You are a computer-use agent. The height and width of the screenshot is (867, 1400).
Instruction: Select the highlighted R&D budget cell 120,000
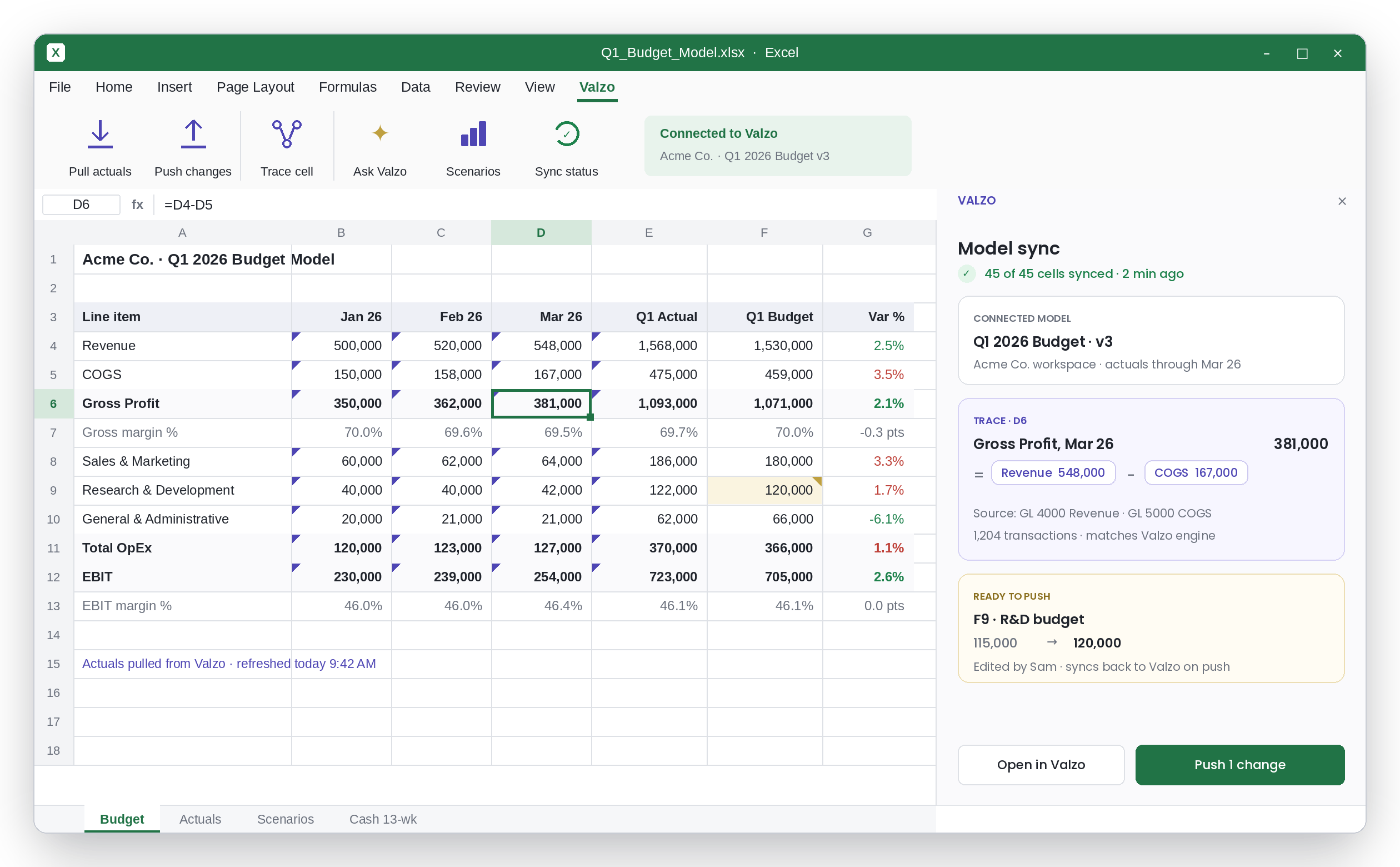tap(764, 490)
